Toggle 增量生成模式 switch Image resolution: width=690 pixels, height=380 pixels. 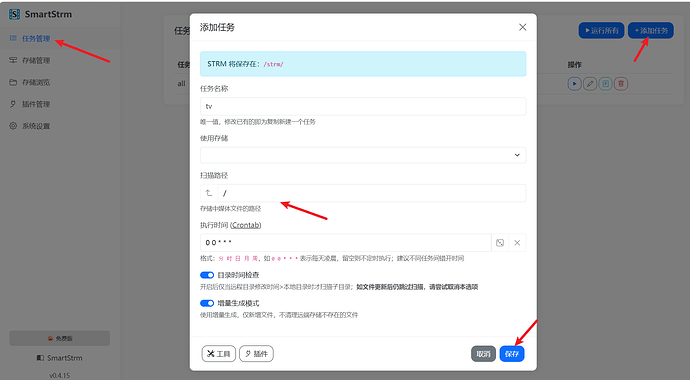pyautogui.click(x=207, y=303)
